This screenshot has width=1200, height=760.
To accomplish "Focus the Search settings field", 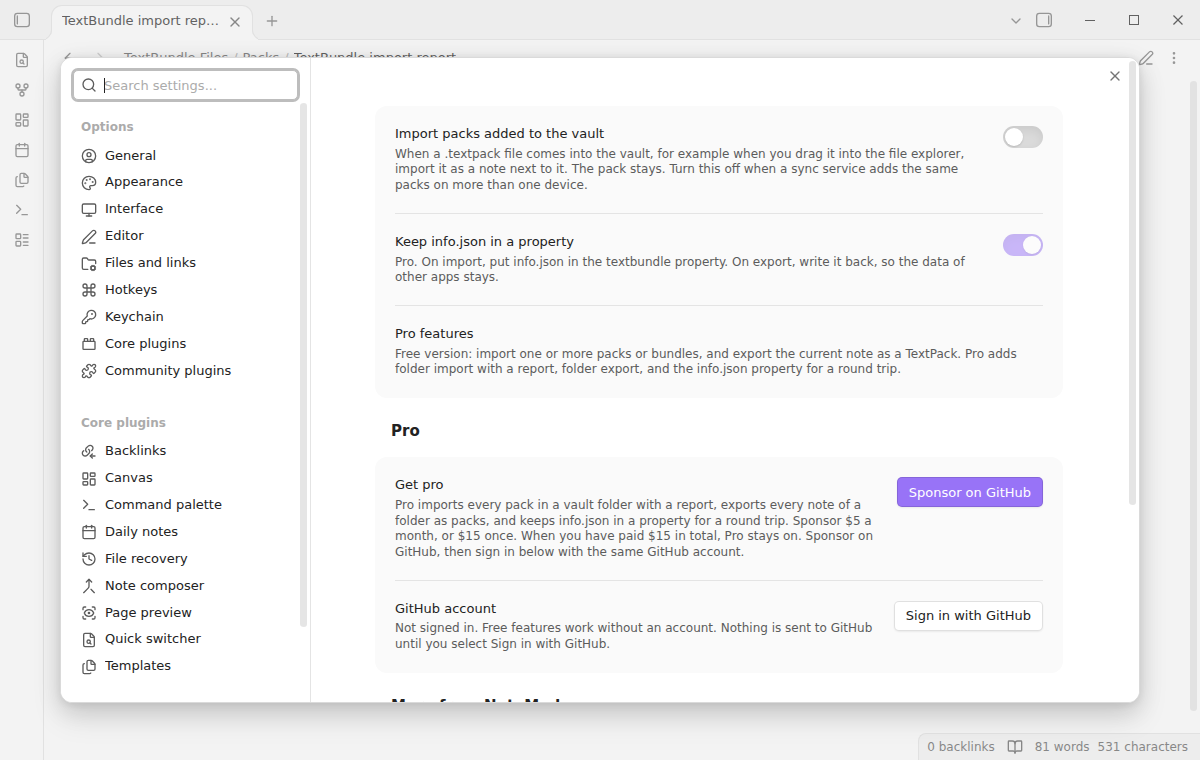I will tap(185, 85).
